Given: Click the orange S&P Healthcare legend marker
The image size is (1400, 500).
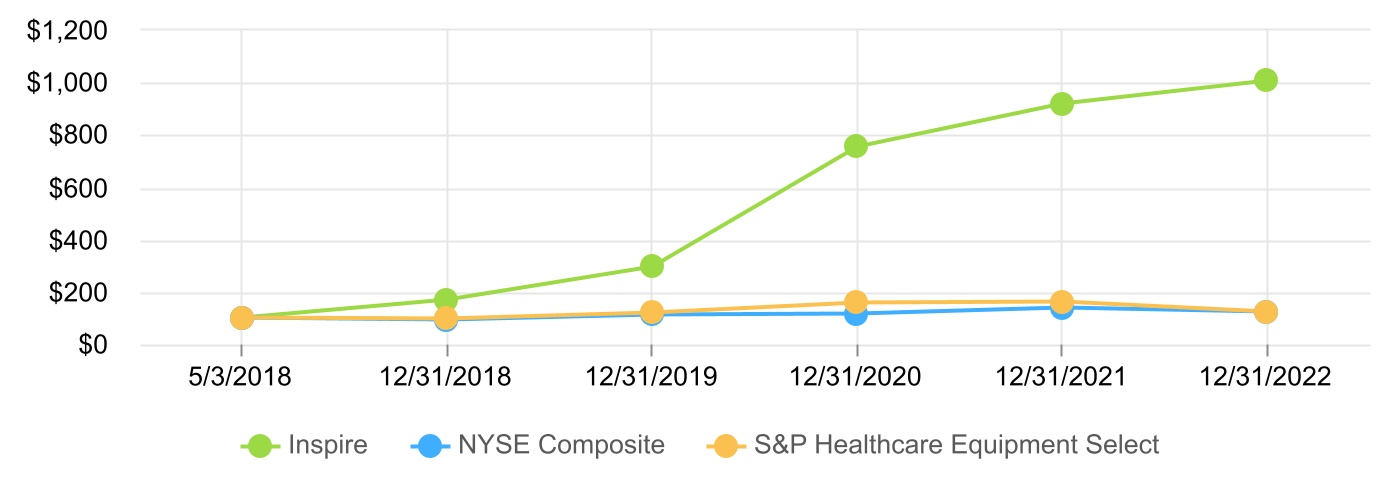Looking at the screenshot, I should [x=724, y=445].
